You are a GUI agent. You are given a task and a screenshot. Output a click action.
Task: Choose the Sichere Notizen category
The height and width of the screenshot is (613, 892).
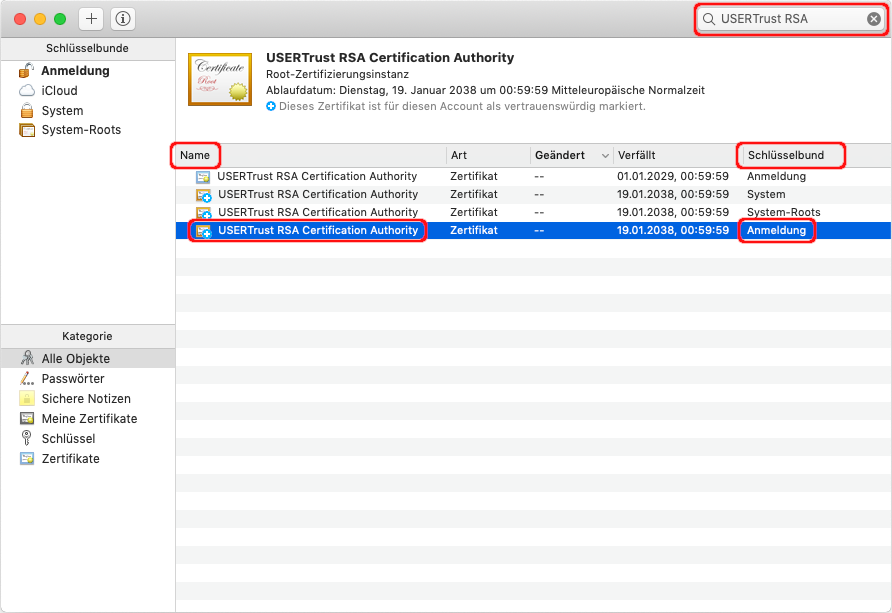tap(88, 398)
